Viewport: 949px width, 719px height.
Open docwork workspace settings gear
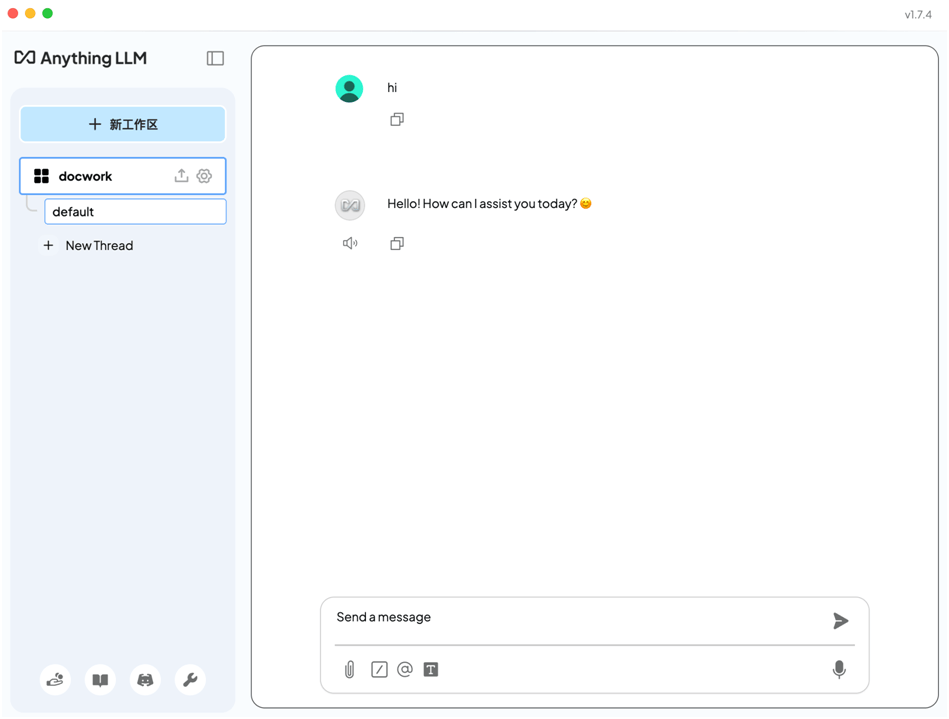point(204,176)
